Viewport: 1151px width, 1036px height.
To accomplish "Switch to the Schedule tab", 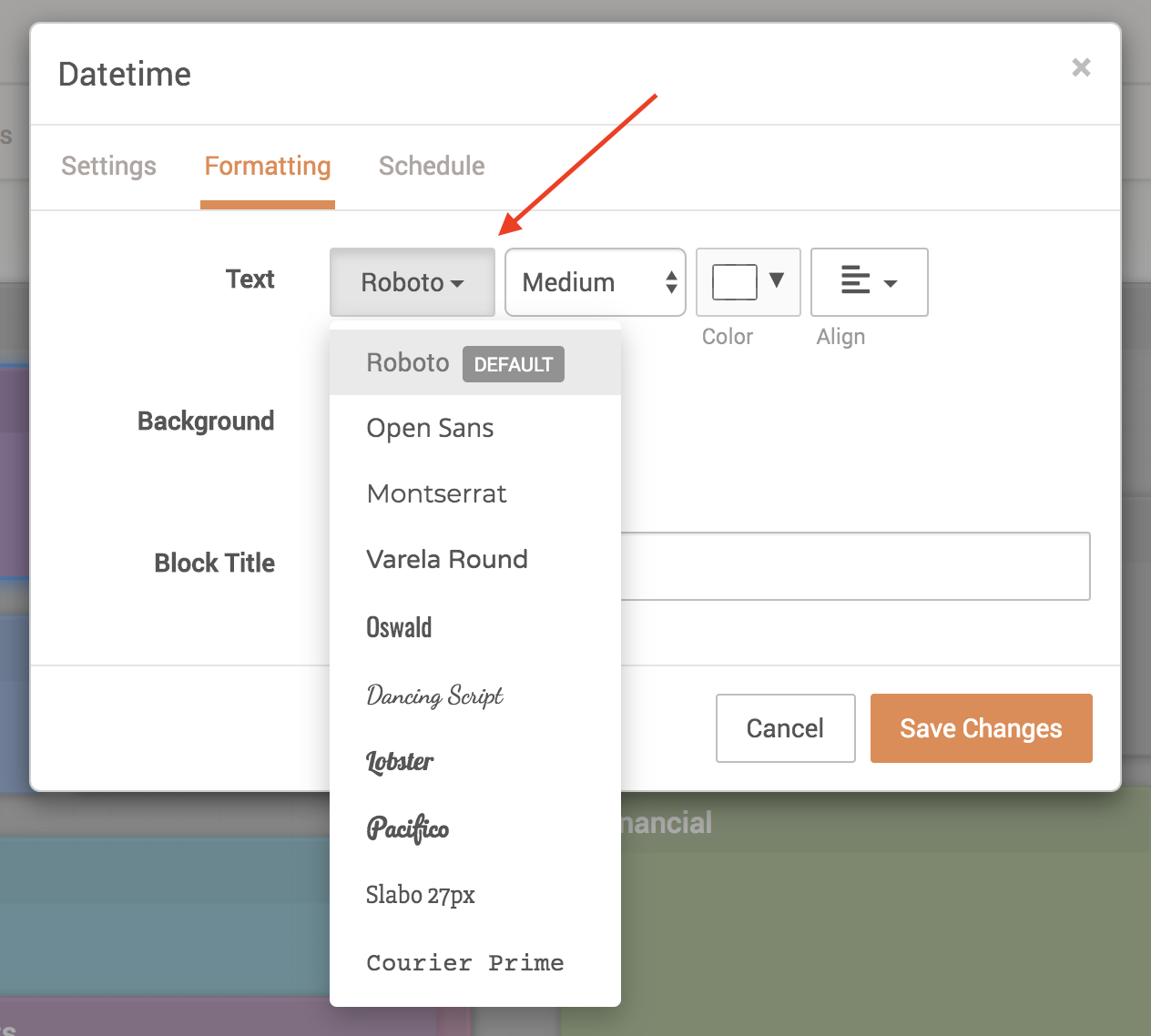I will 431,166.
